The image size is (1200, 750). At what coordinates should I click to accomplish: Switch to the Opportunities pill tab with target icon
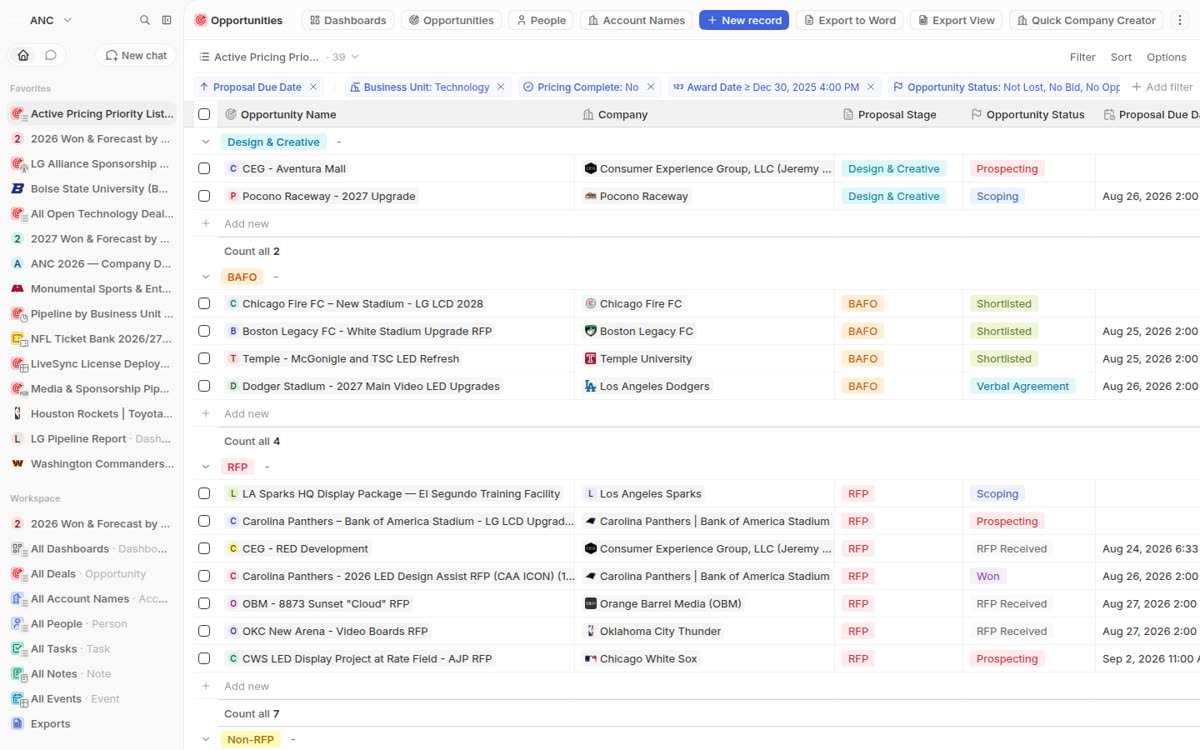click(451, 20)
